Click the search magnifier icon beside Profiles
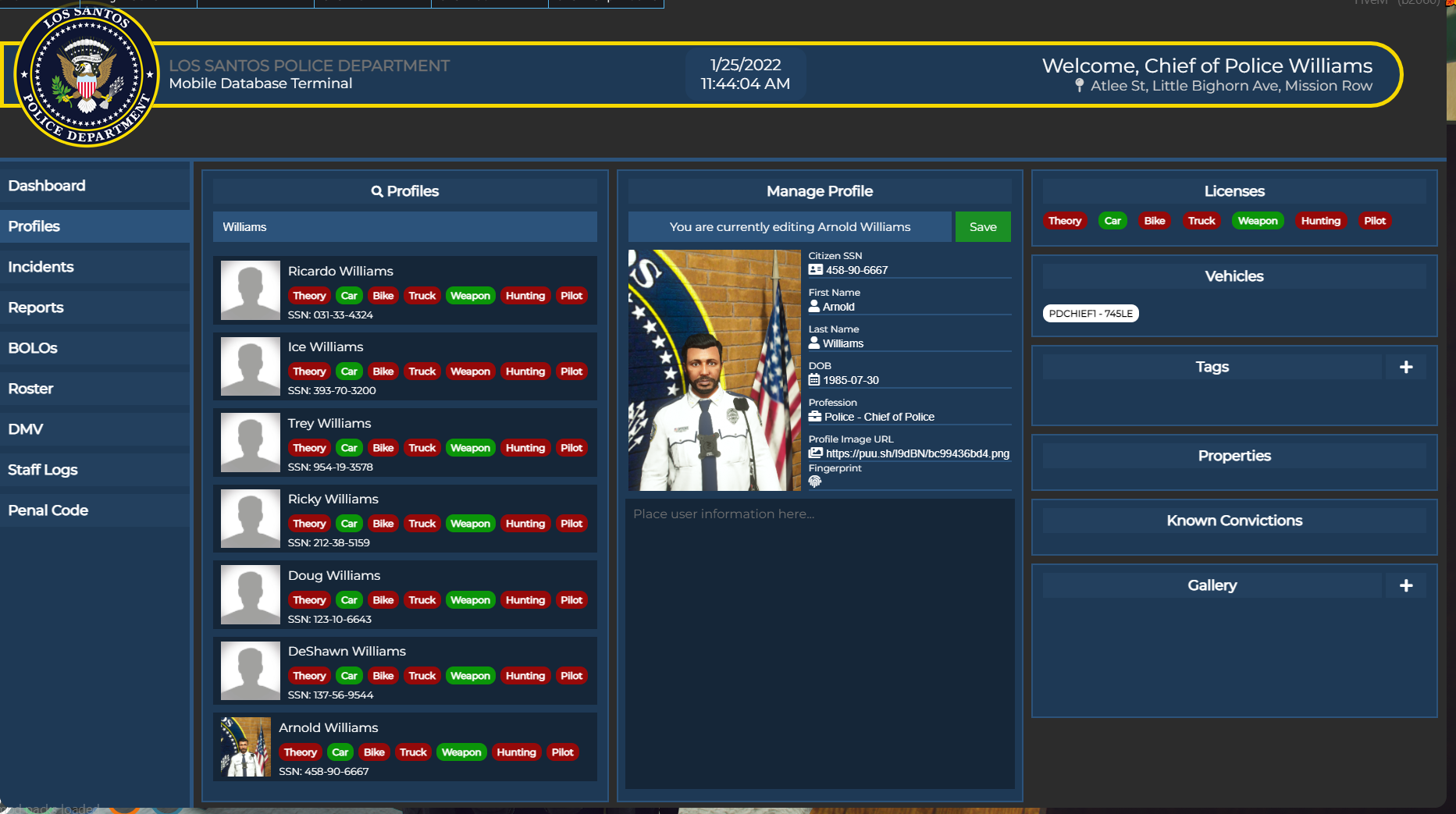This screenshot has width=1456, height=814. [377, 191]
